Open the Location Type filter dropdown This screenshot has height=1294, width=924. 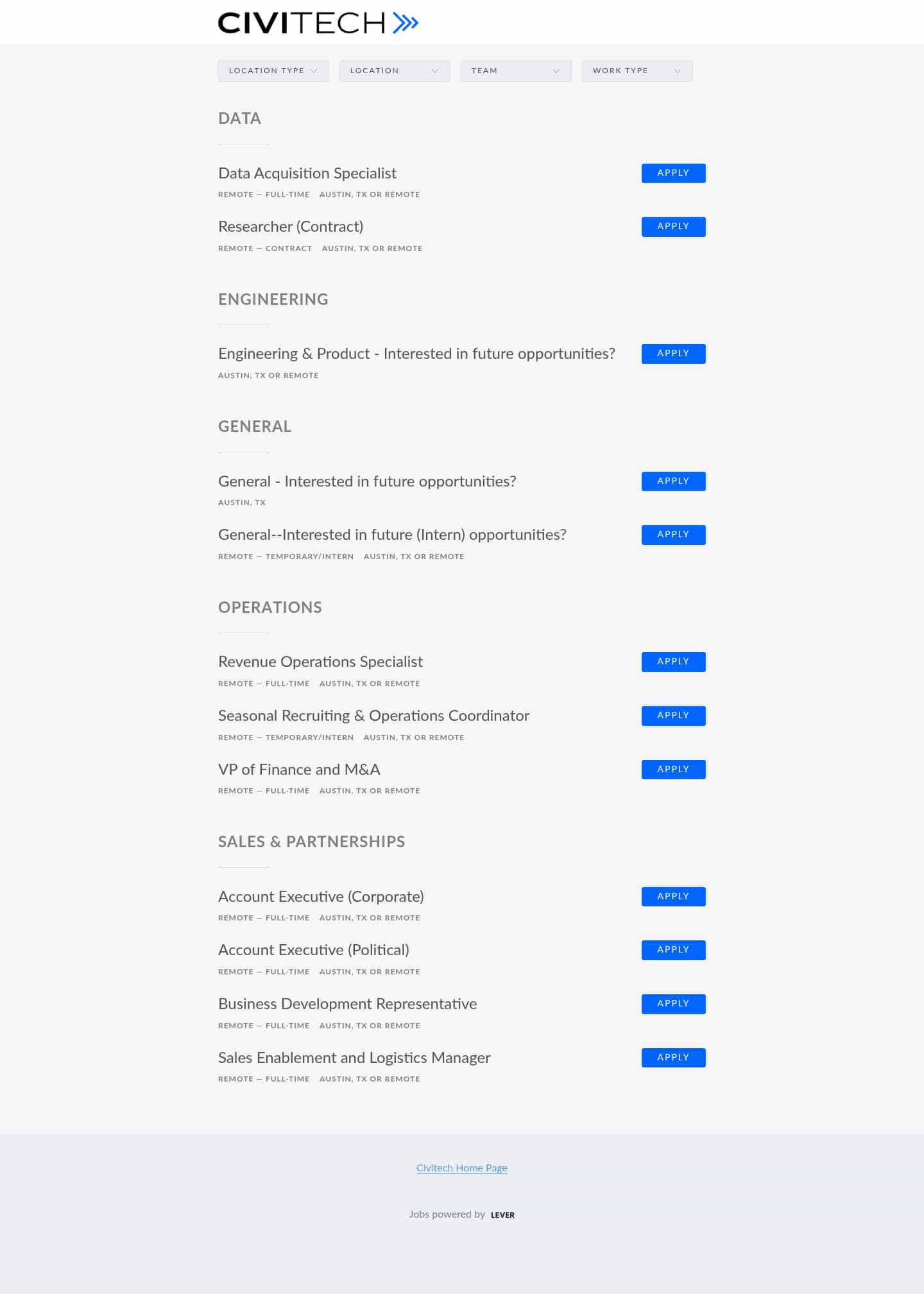tap(273, 71)
